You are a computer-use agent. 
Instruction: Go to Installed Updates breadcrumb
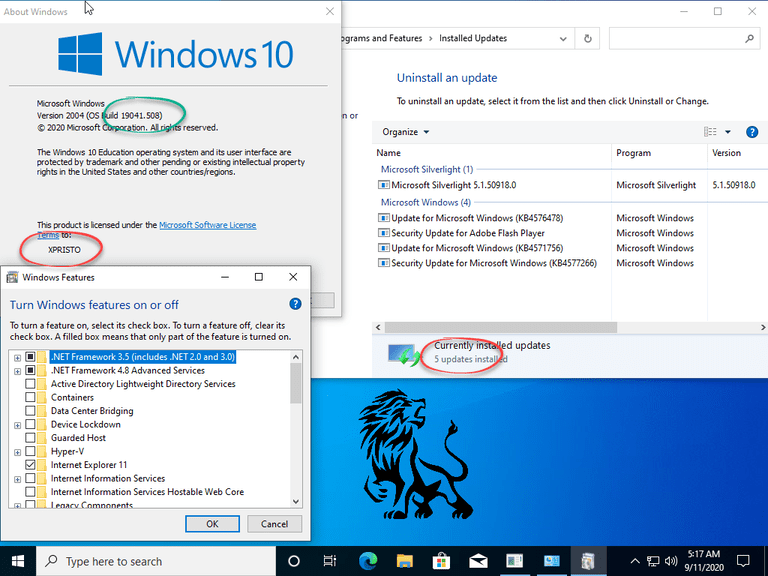click(473, 38)
